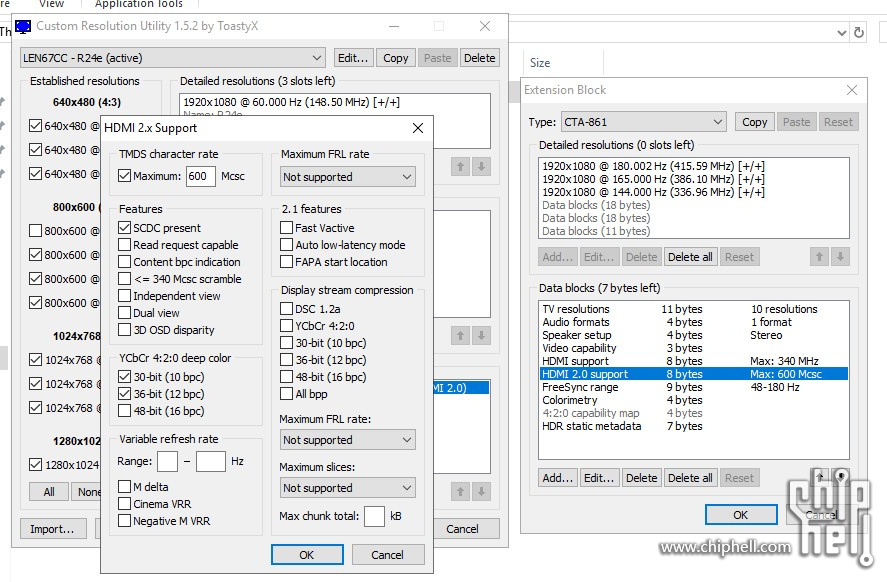Select FreeSync range data block
Viewport: 887px width, 582px height.
(x=694, y=387)
